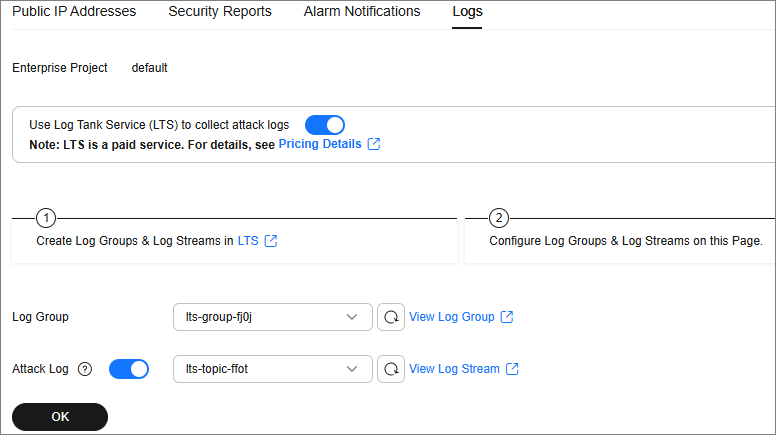Expand the log stream dropdown lts-topic-ffot

pyautogui.click(x=273, y=369)
